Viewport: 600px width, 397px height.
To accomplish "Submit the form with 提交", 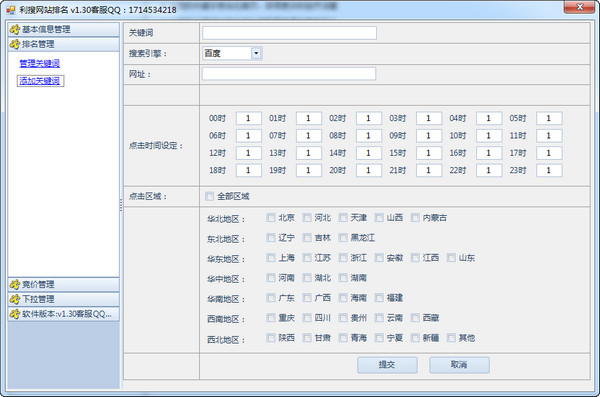I will coord(387,365).
